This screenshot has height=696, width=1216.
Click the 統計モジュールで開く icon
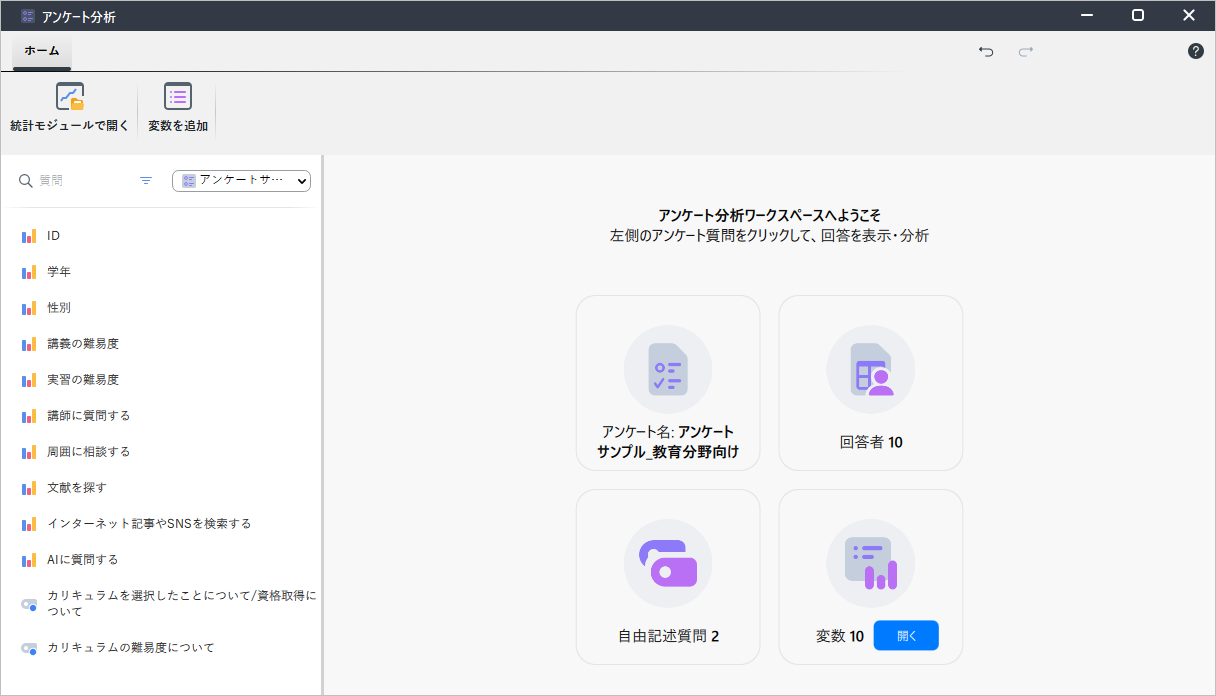tap(70, 97)
